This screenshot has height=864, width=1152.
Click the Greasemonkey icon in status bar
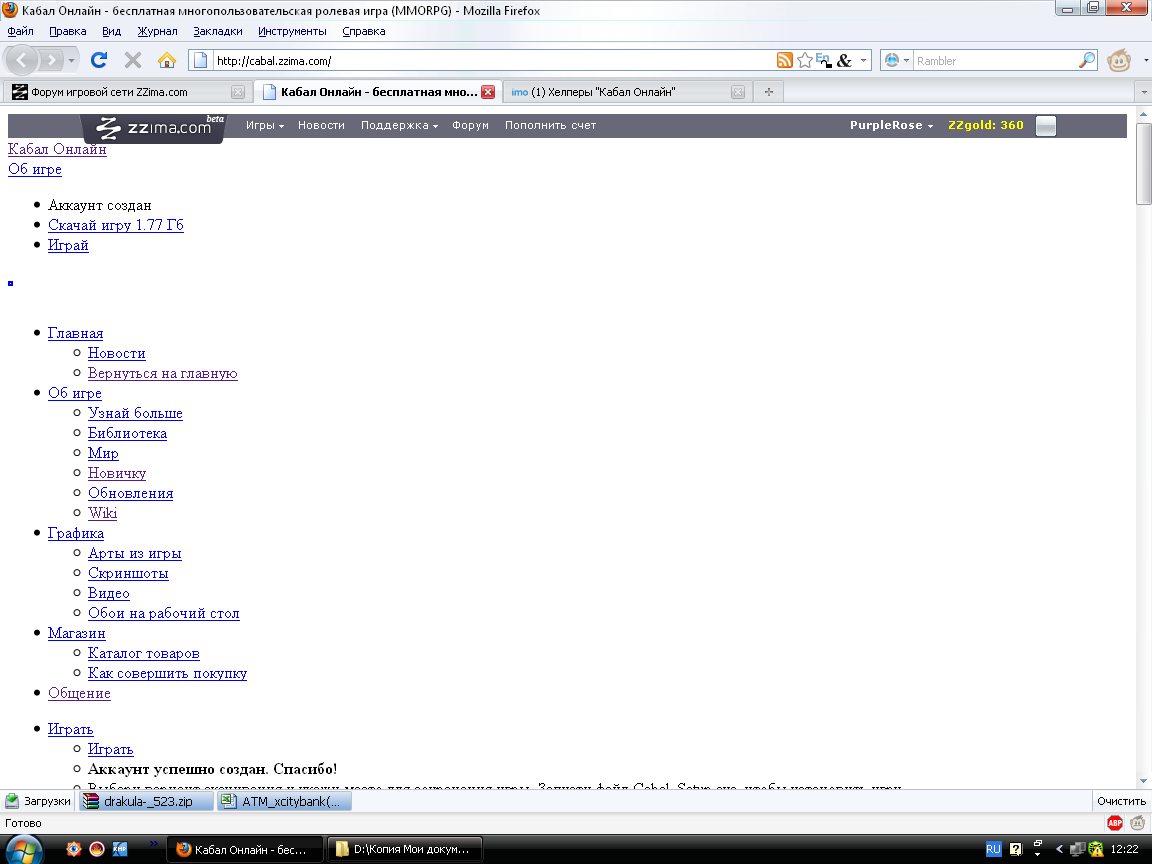point(1137,823)
